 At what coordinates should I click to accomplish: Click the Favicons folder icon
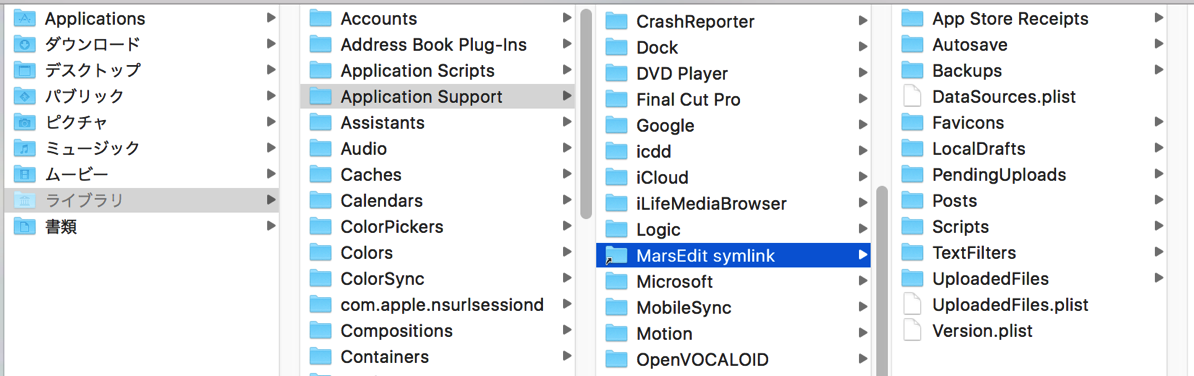(x=912, y=123)
